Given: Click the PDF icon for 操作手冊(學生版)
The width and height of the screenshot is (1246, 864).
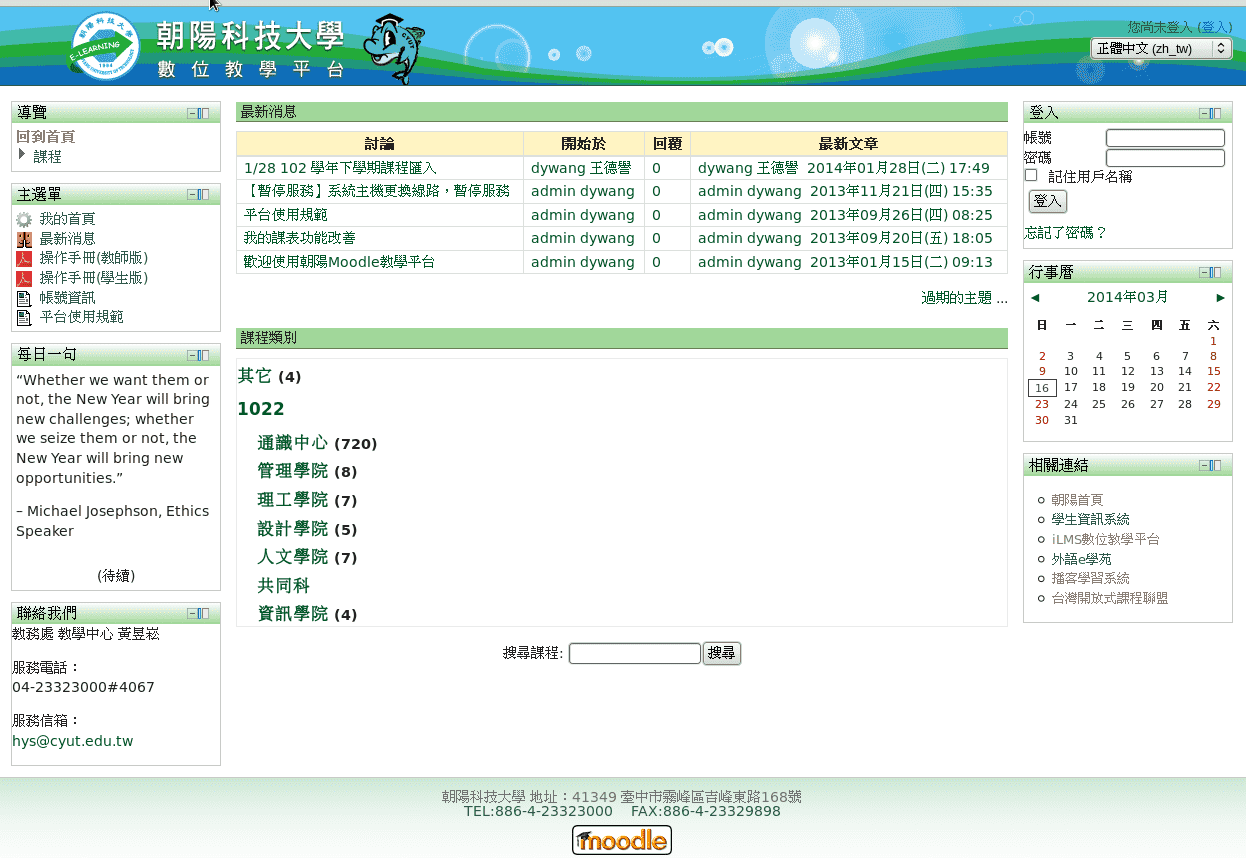Looking at the screenshot, I should click(x=24, y=278).
